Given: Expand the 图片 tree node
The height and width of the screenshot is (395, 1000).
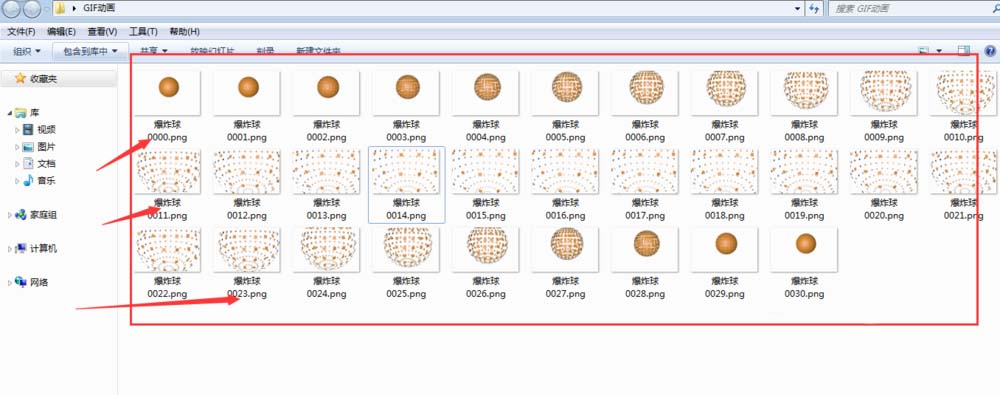Looking at the screenshot, I should 17,147.
